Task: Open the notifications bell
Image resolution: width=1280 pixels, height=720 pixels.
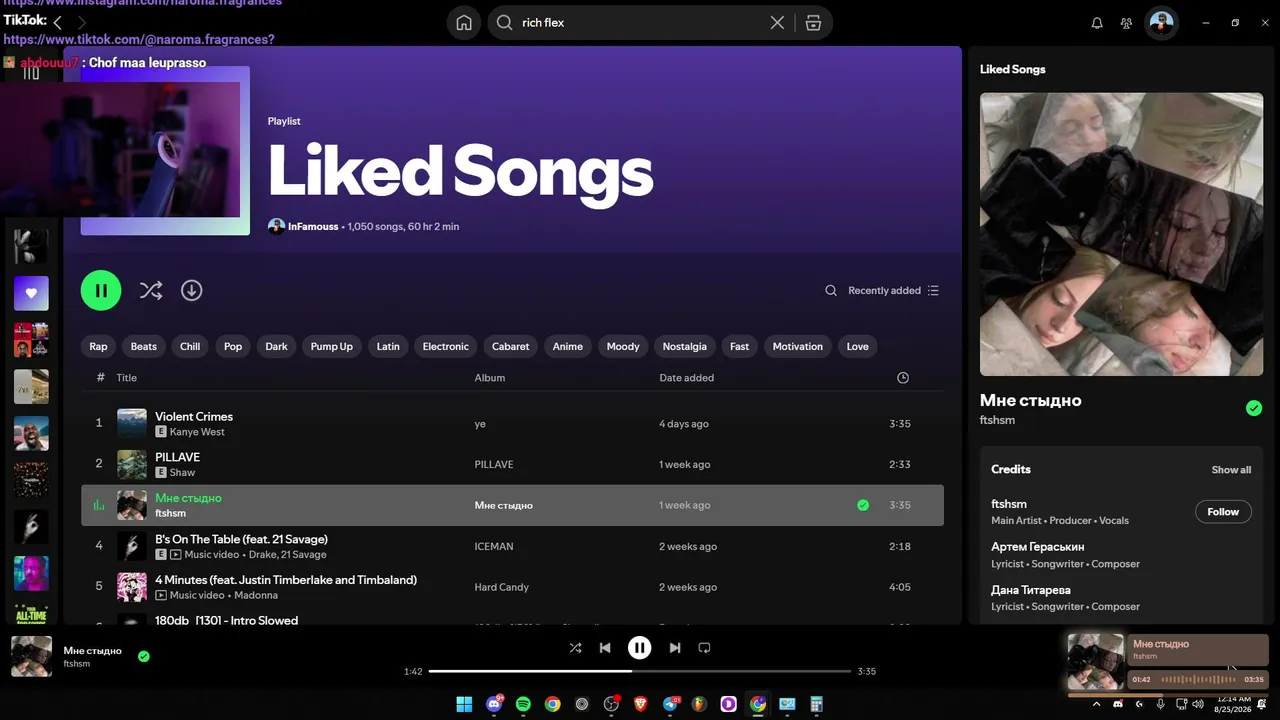Action: tap(1097, 23)
